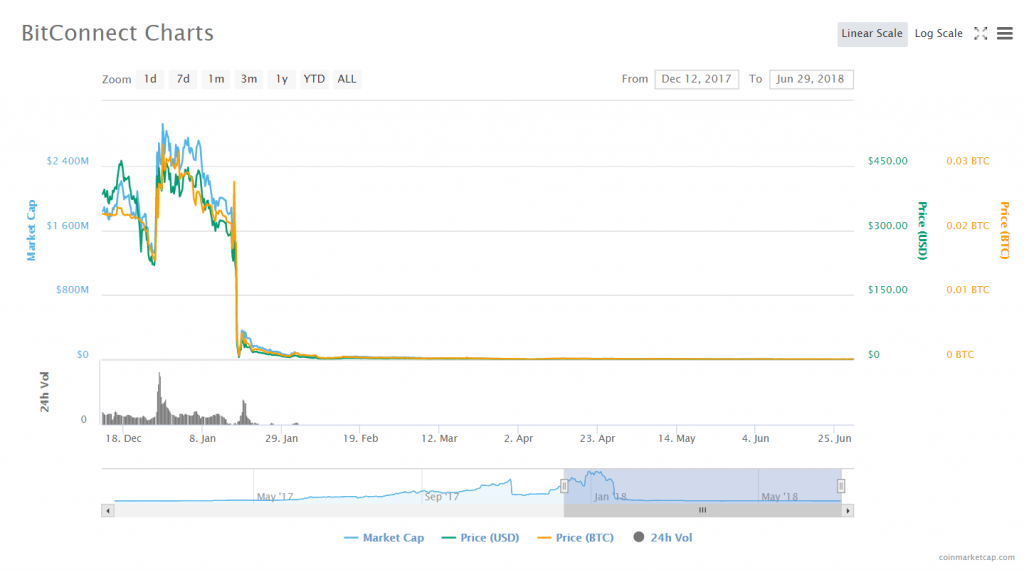Switch to Log Scale
The image size is (1024, 570).
pos(938,34)
